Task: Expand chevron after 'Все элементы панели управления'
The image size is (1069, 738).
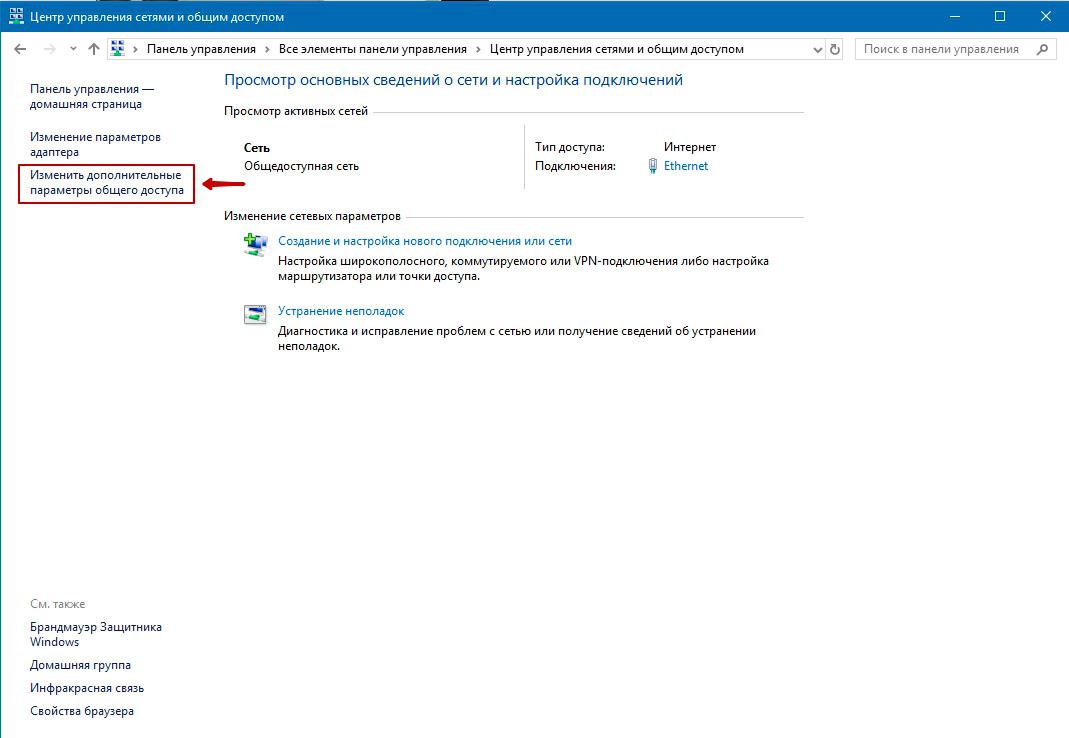Action: click(x=479, y=49)
